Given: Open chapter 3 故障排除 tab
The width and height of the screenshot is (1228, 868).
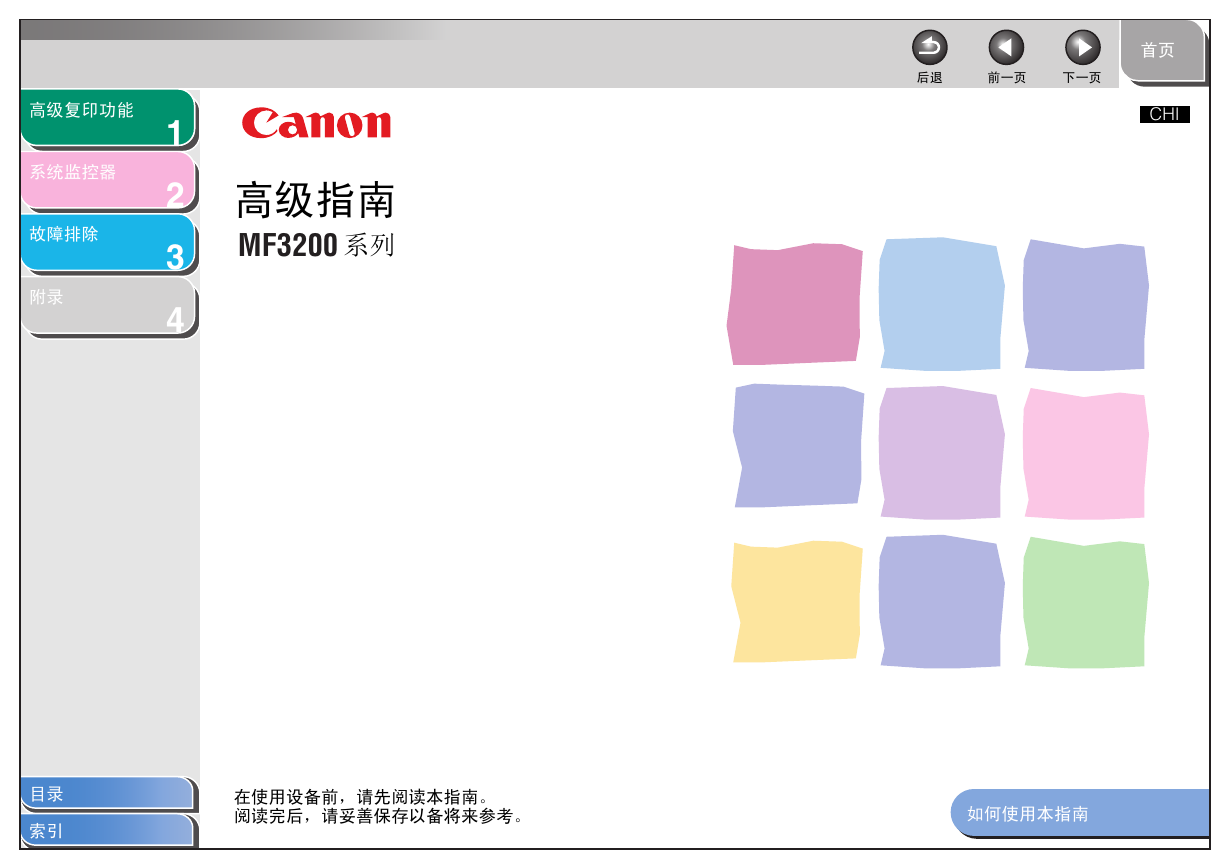Looking at the screenshot, I should pos(108,244).
